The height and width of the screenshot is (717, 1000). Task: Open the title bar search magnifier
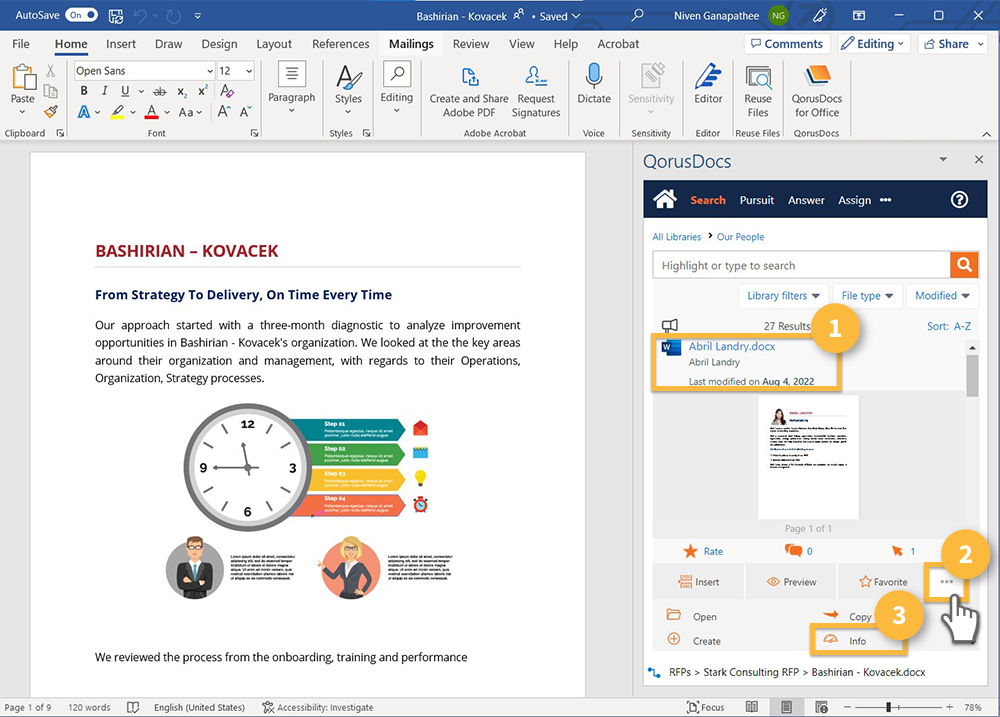[x=636, y=15]
